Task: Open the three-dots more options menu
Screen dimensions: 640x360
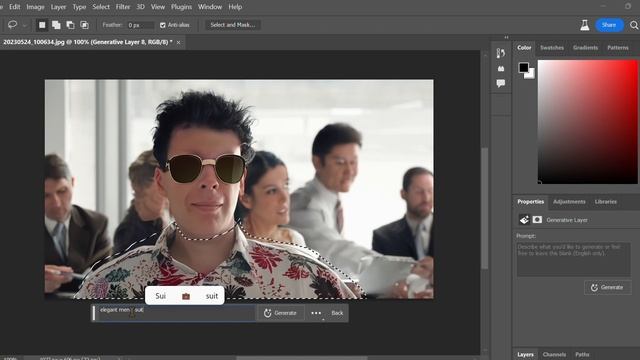Action: [316, 313]
